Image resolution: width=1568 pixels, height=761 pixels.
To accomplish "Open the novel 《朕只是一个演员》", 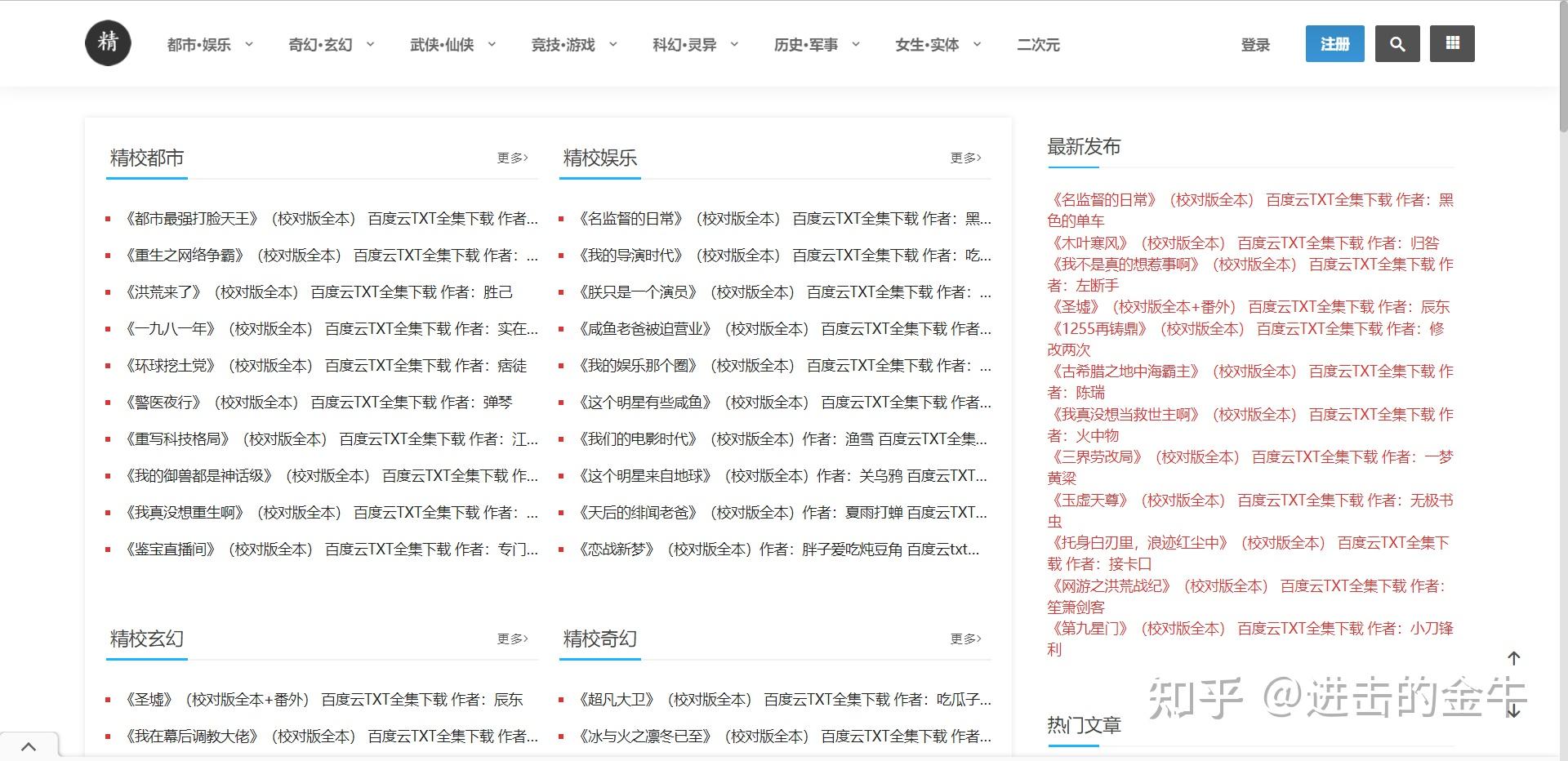I will click(783, 292).
